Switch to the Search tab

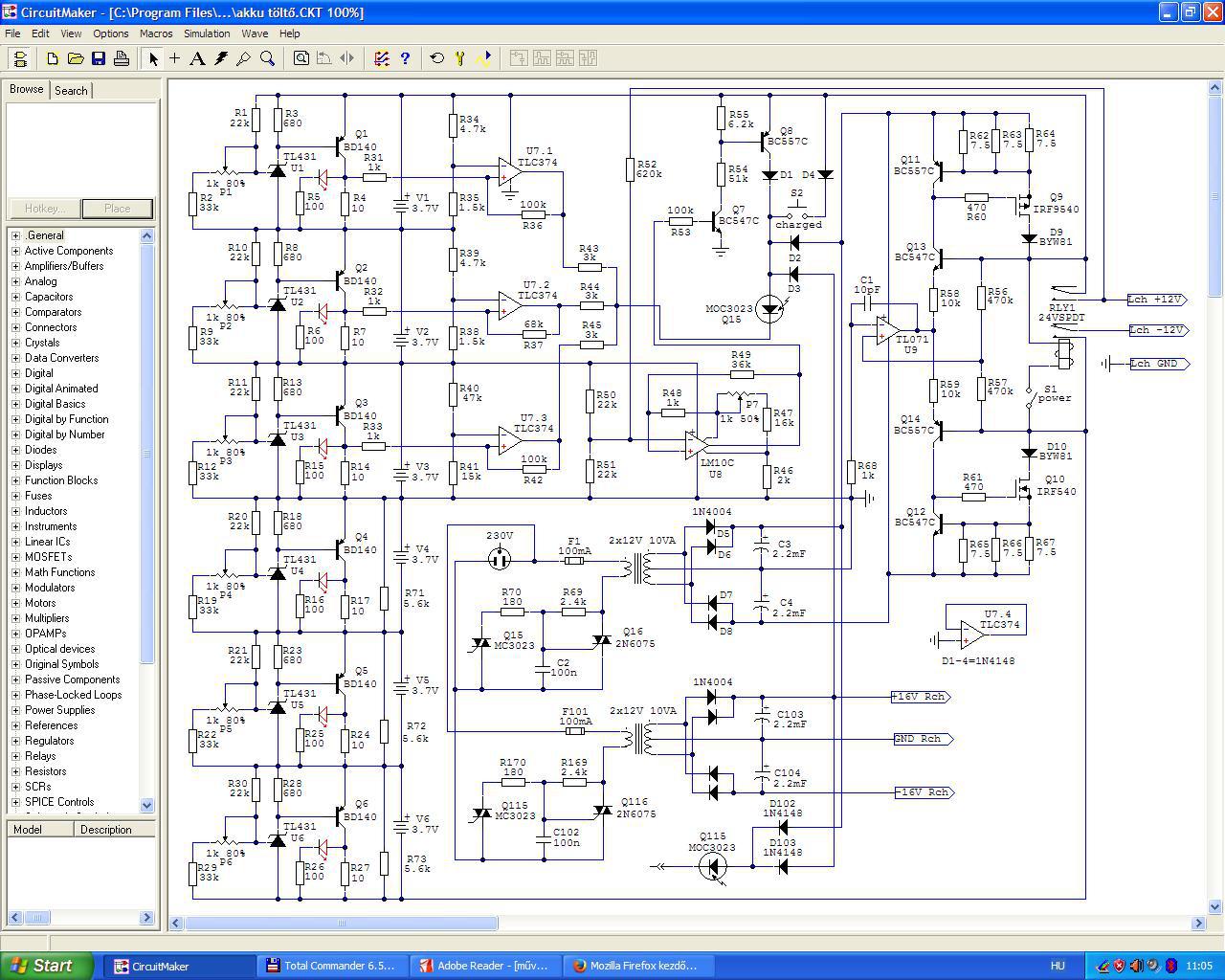[71, 91]
